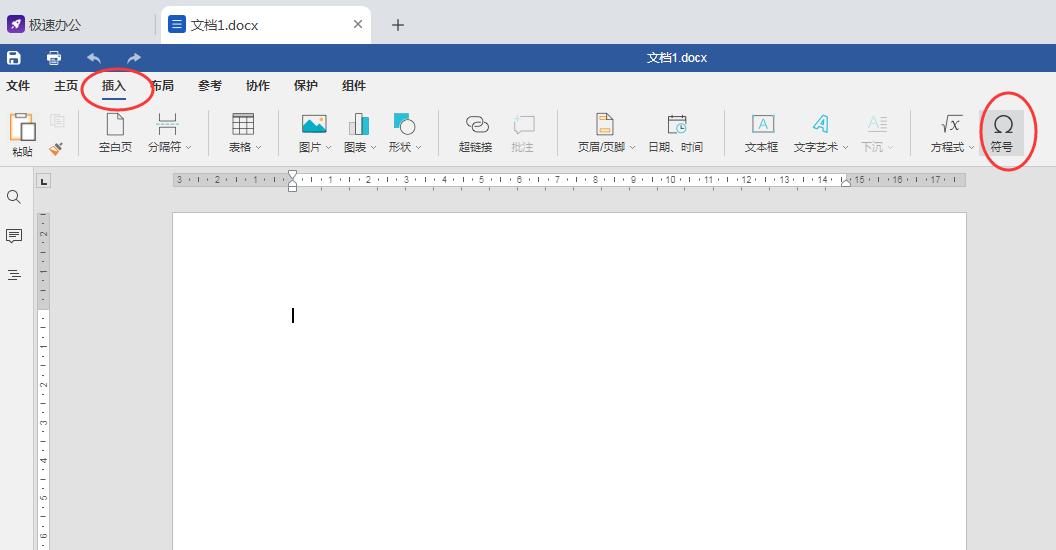Expand the 图片 dropdown arrow
Viewport: 1056px width, 550px height.
coord(329,147)
